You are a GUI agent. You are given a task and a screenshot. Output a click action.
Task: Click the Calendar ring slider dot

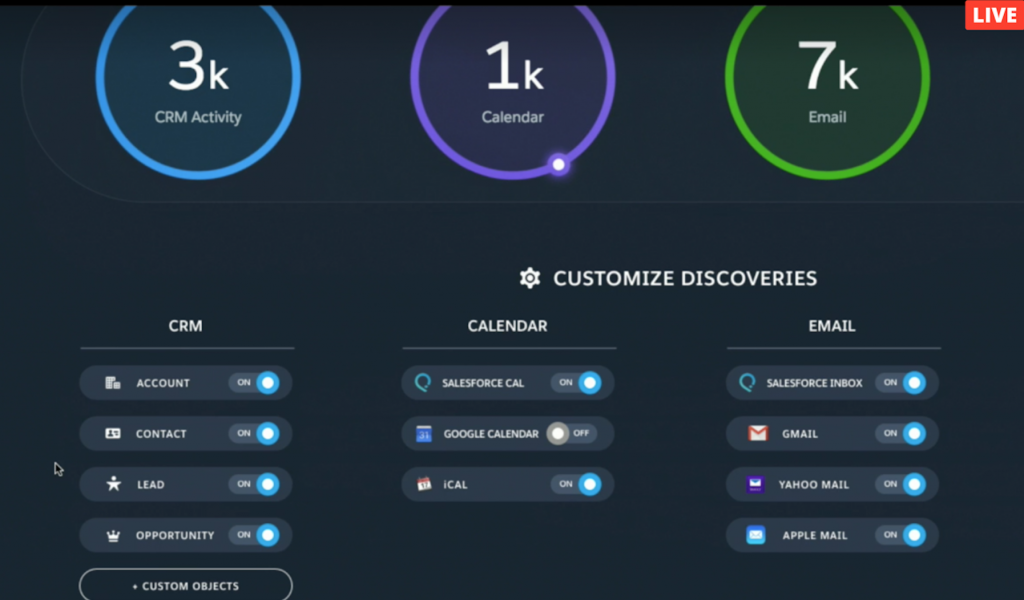558,165
